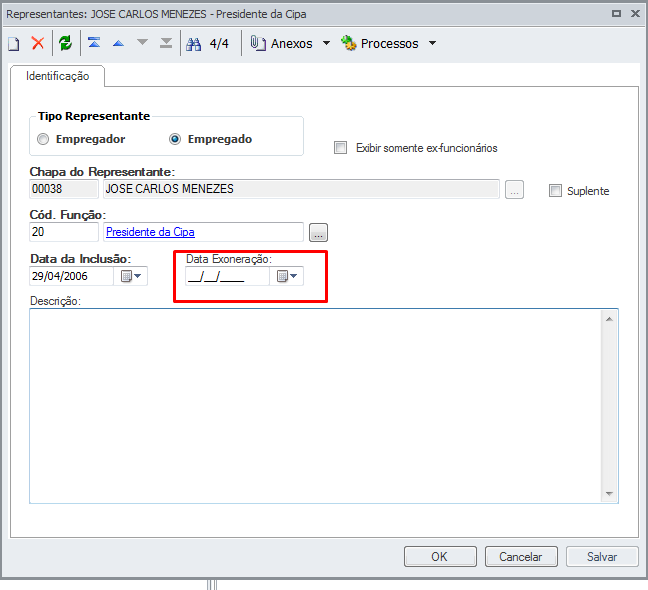
Task: Expand the Processos dropdown arrow
Action: click(433, 43)
